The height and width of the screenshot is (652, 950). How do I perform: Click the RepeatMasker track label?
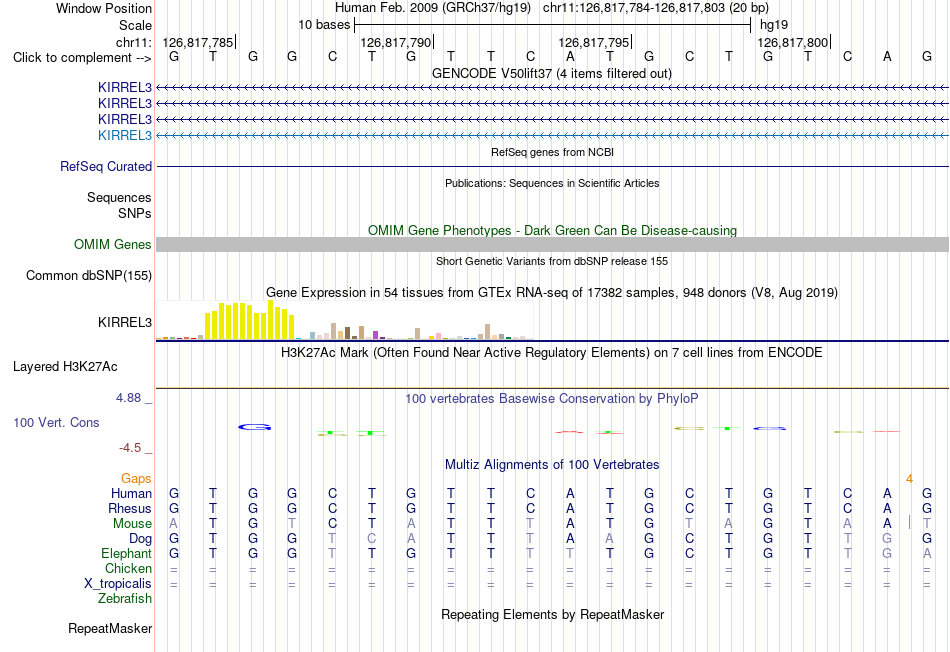(110, 628)
